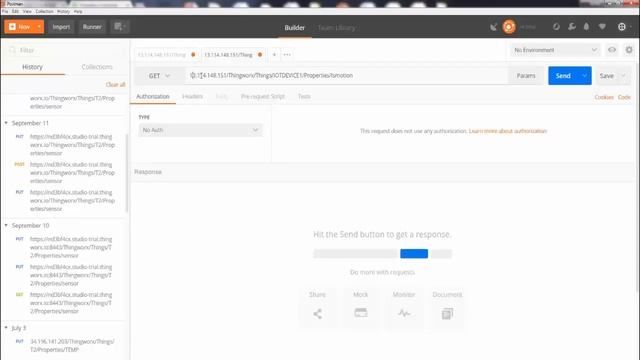Click the environment quick look eye icon
Image resolution: width=640 pixels, height=360 pixels.
point(612,50)
